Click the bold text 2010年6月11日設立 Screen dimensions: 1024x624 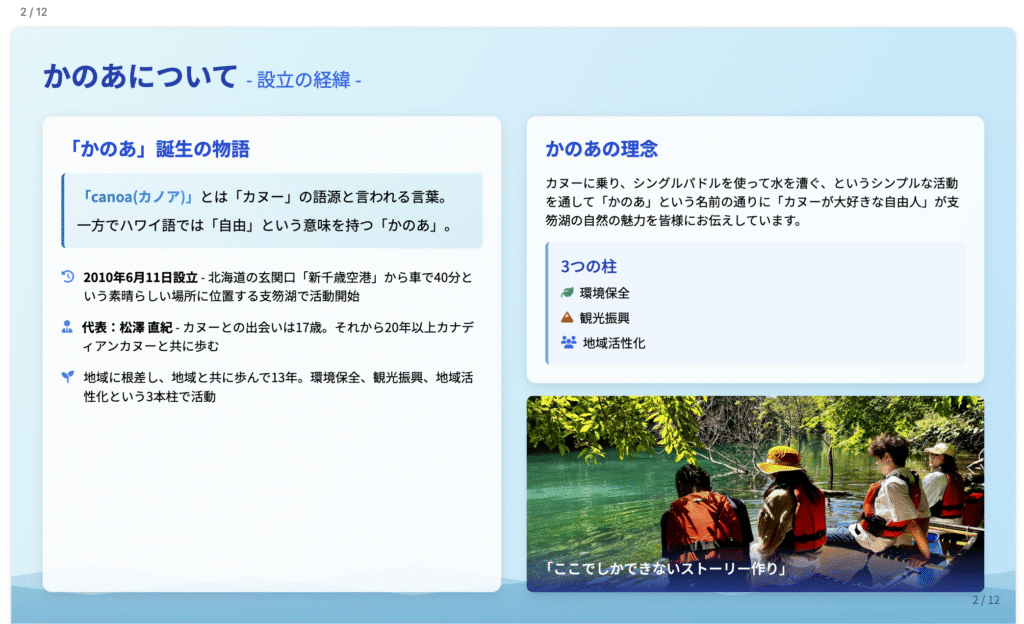[140, 277]
